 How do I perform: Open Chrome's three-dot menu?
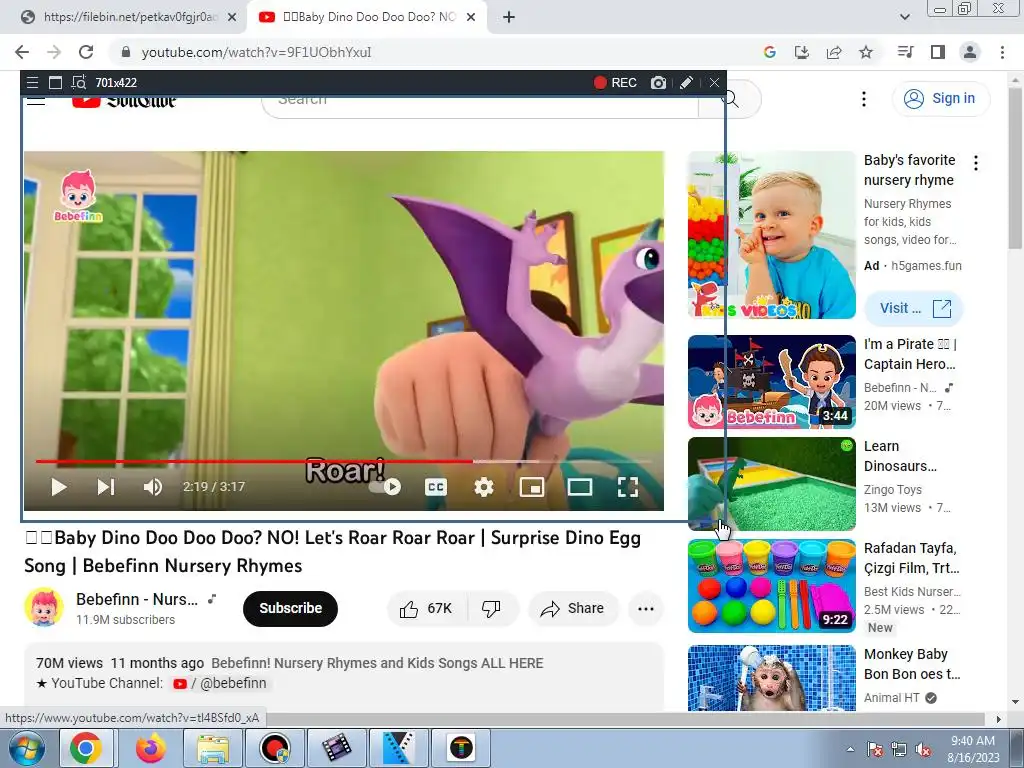pyautogui.click(x=1002, y=52)
